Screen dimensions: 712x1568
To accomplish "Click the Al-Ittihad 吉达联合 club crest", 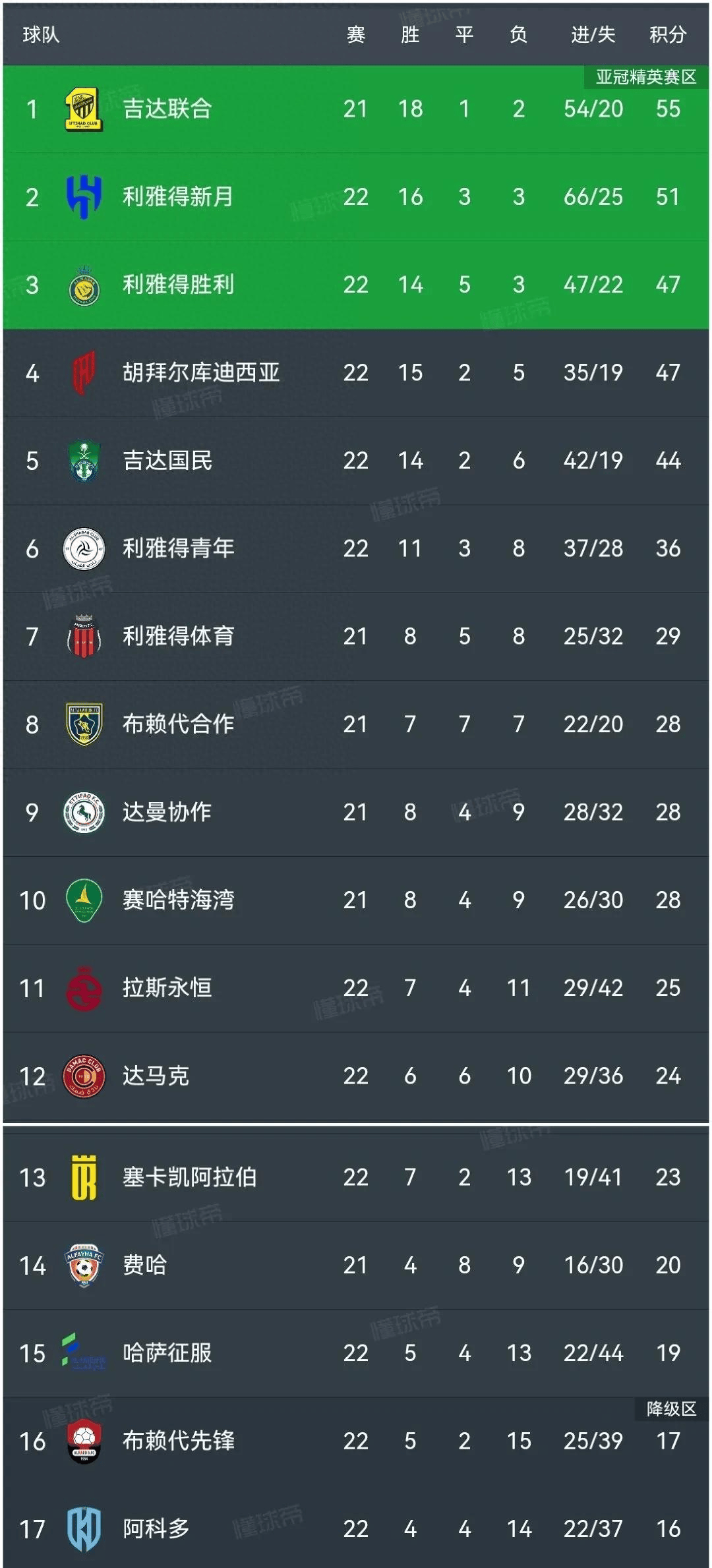I will pos(86,110).
